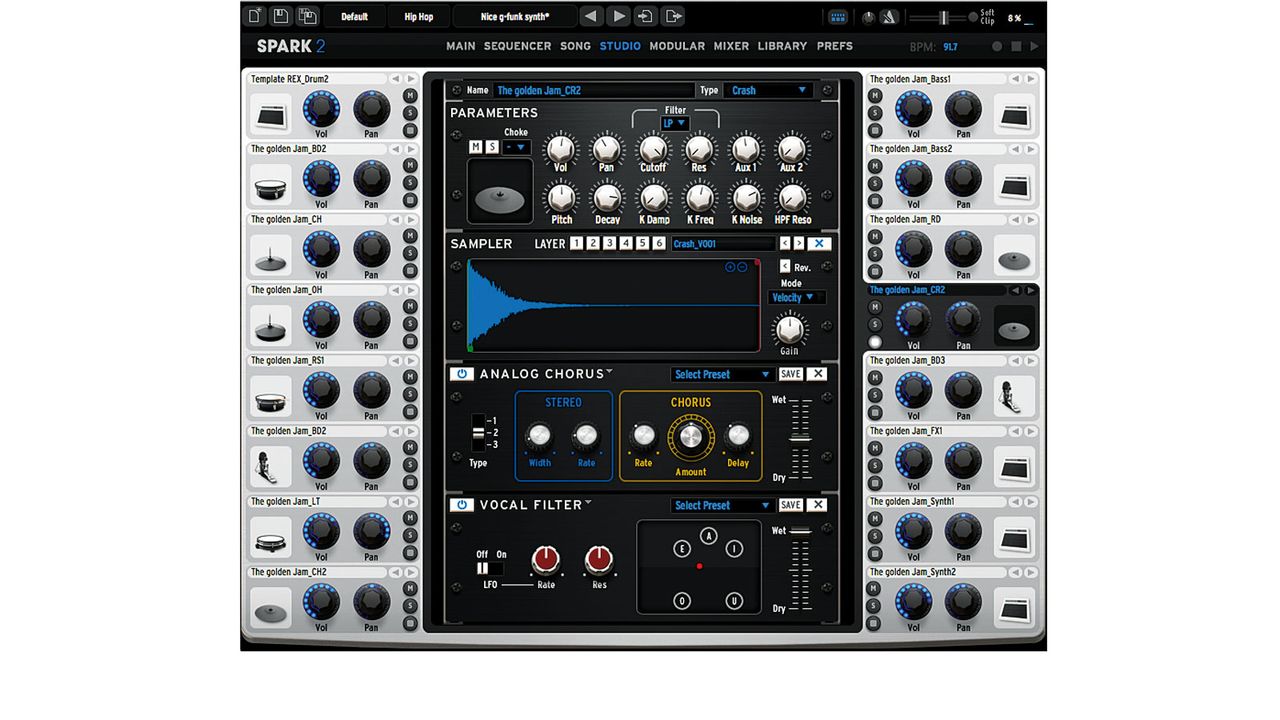Click the Analog Chorus Wet/Dry slider

801,438
